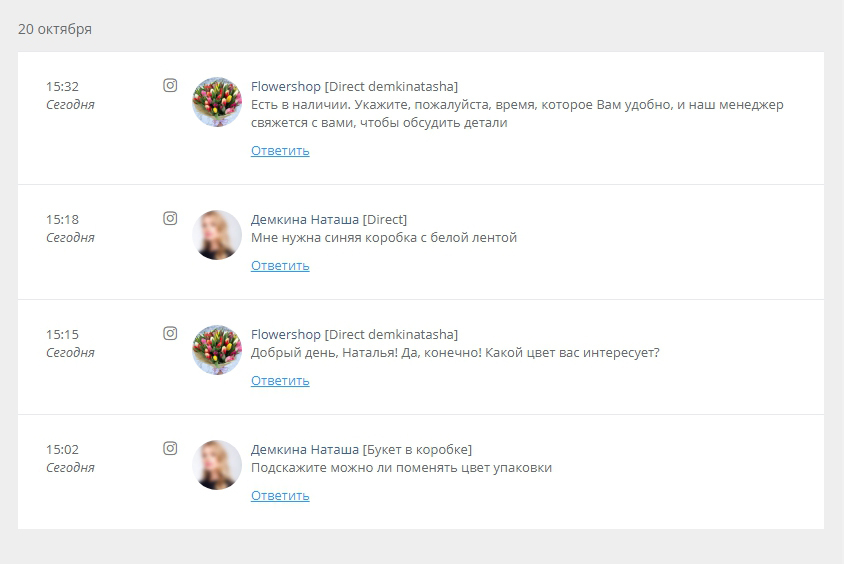This screenshot has width=844, height=564.
Task: Click the 15:02 timestamp
Action: (62, 449)
